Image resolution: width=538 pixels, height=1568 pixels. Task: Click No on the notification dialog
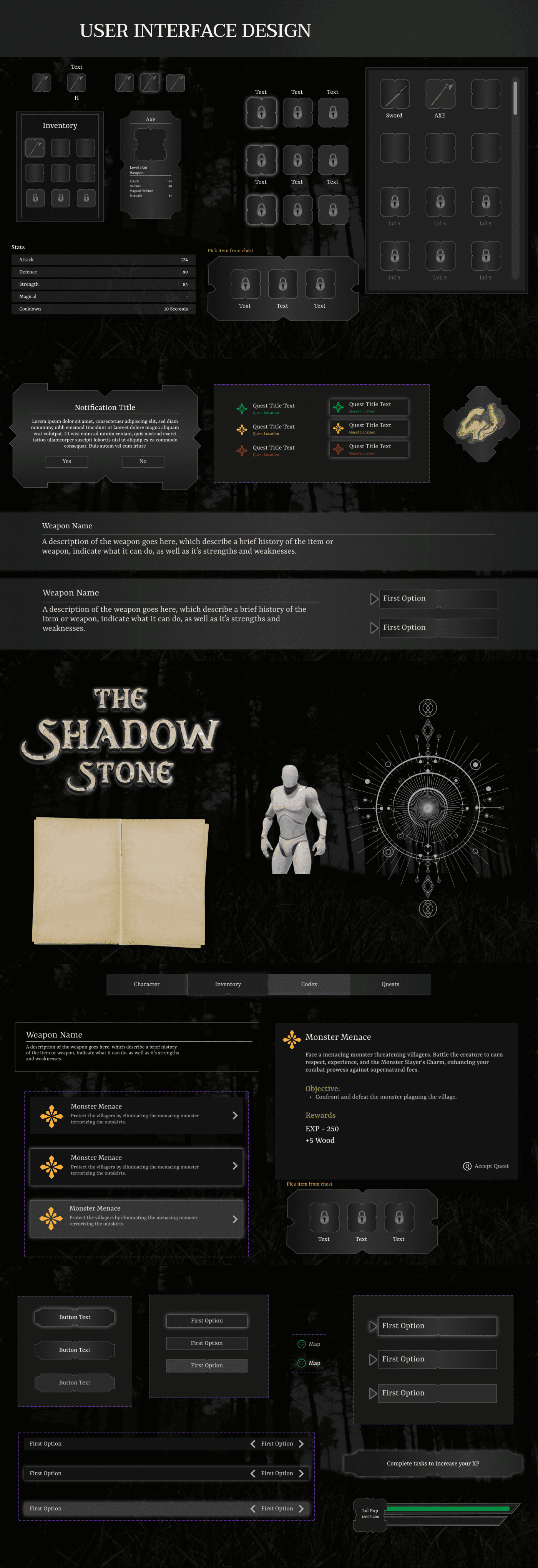tap(143, 461)
